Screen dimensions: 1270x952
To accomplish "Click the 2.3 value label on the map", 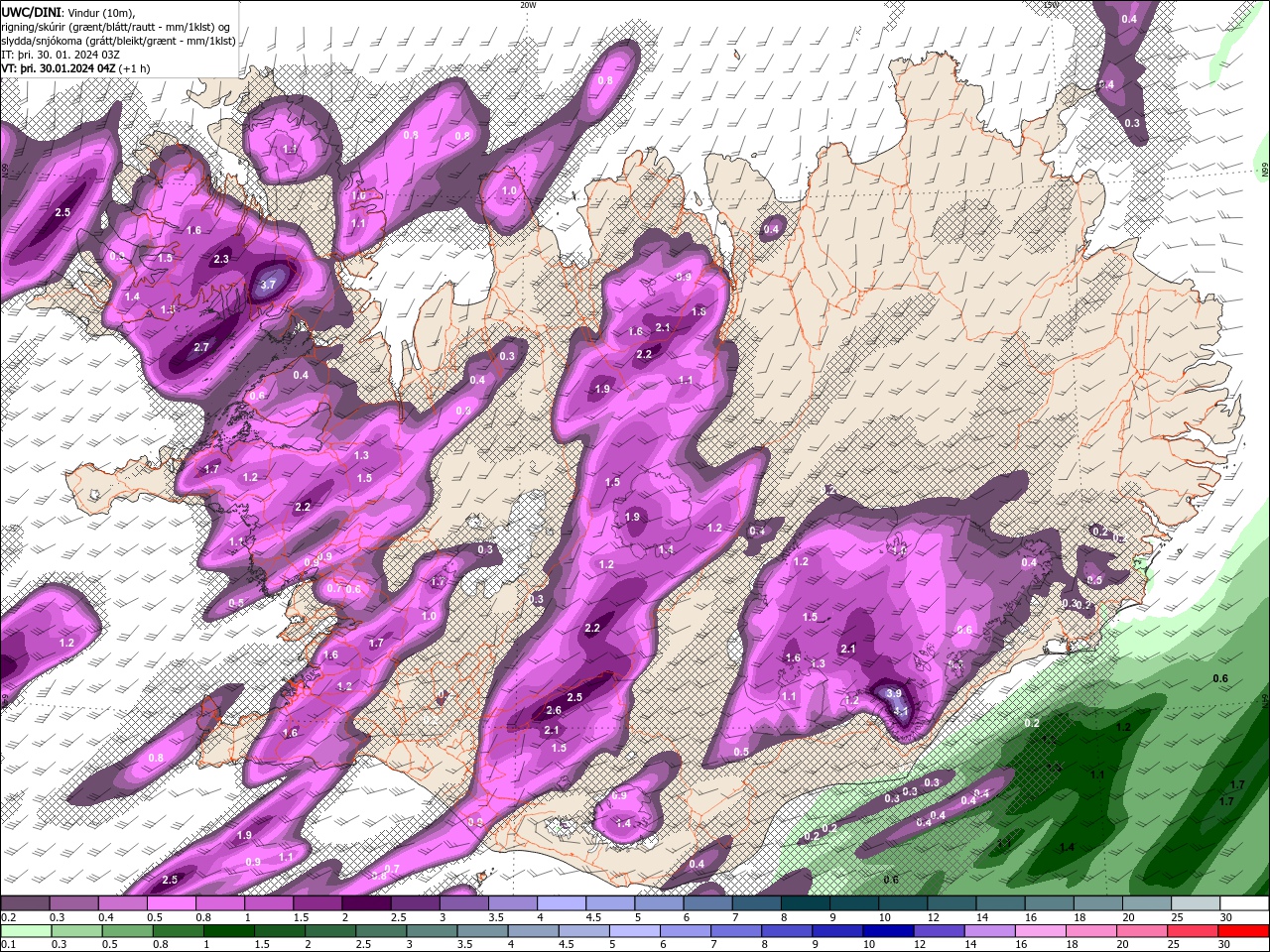I will pyautogui.click(x=220, y=259).
